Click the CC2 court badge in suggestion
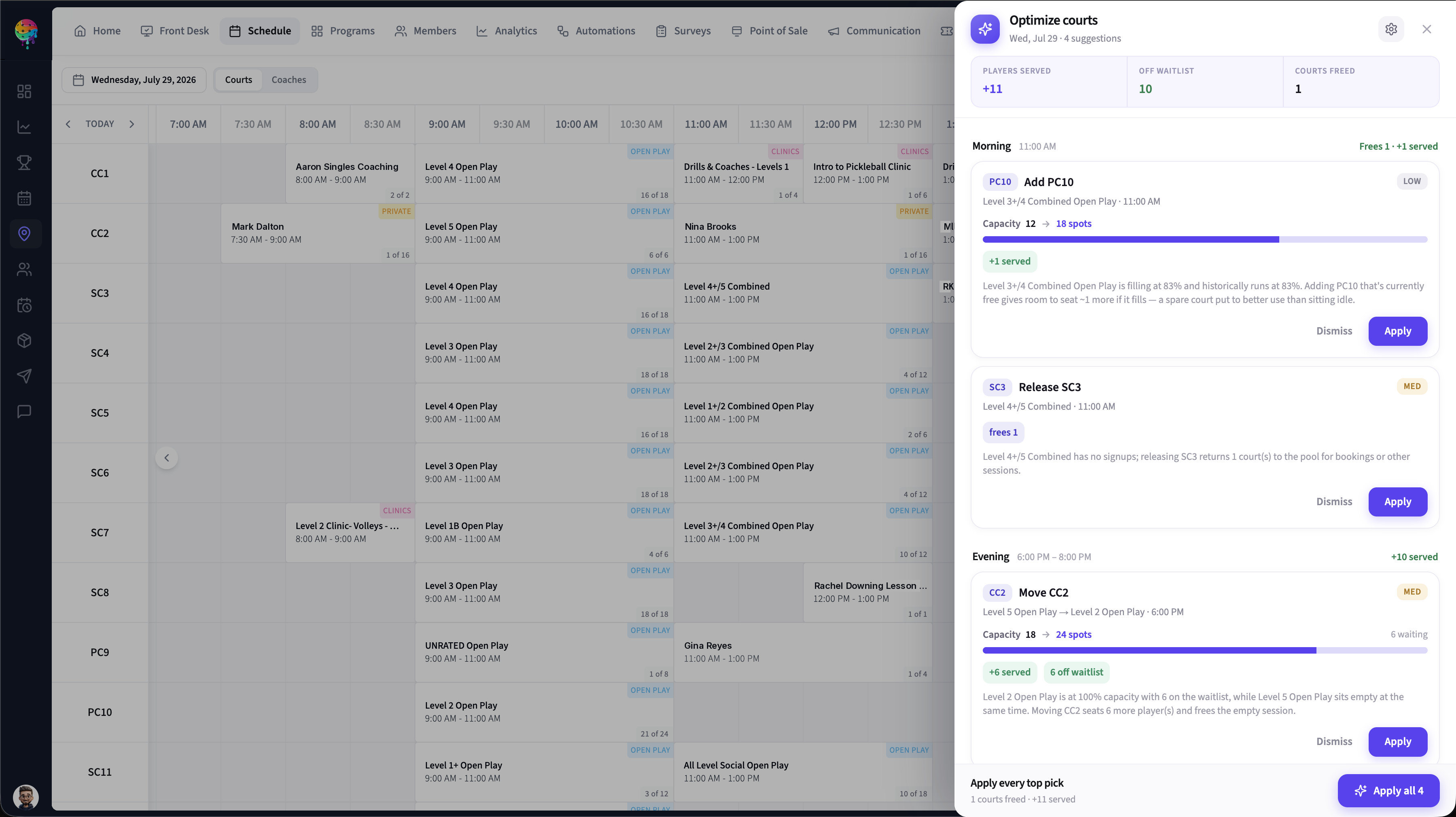The height and width of the screenshot is (817, 1456). click(x=997, y=593)
